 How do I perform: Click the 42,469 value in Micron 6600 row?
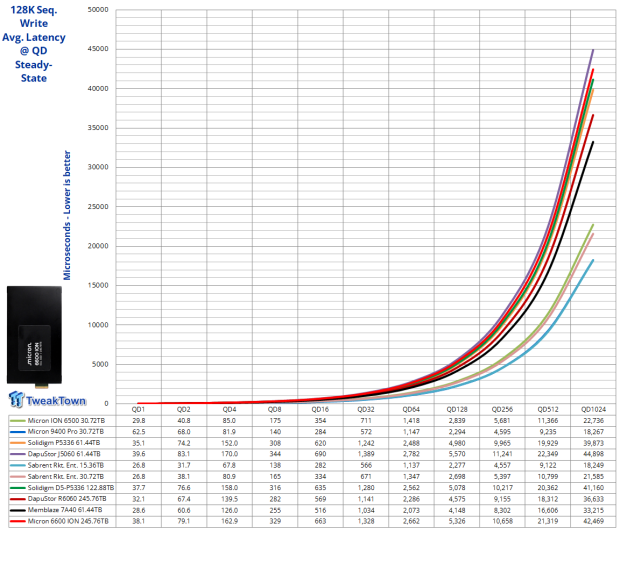(593, 521)
